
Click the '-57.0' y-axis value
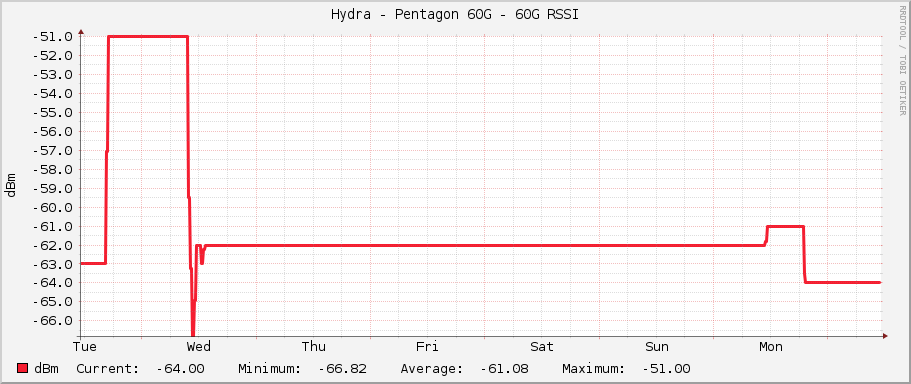[52, 150]
